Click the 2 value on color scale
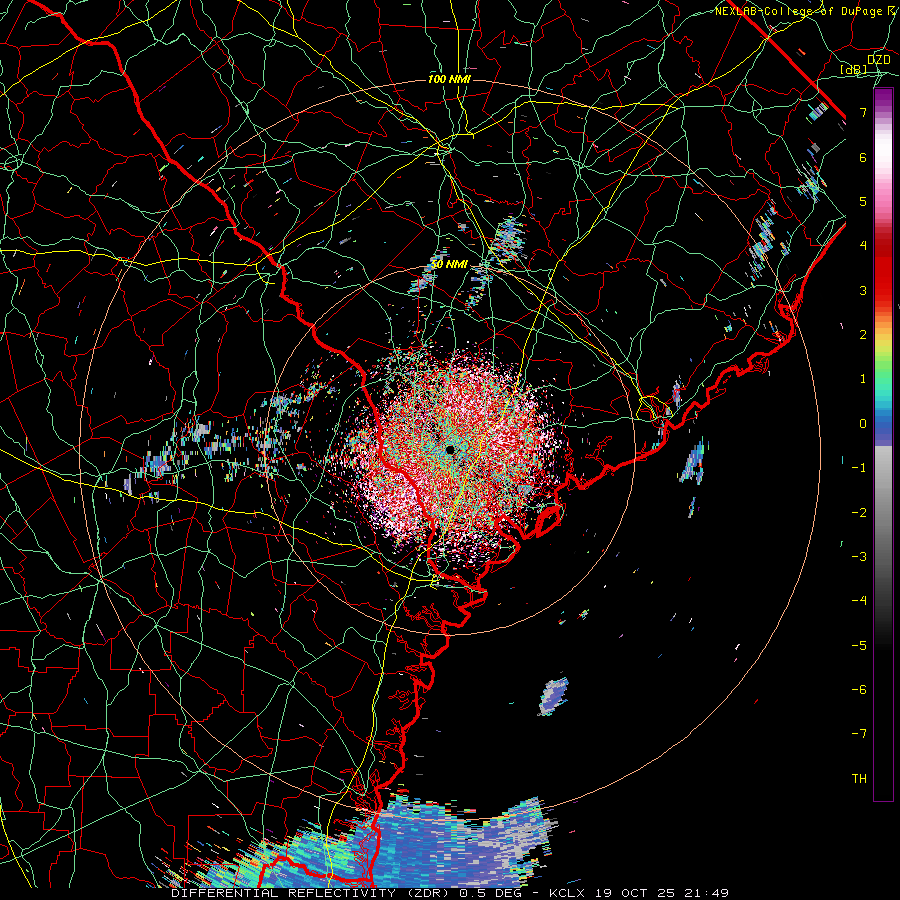This screenshot has width=900, height=900. click(863, 335)
